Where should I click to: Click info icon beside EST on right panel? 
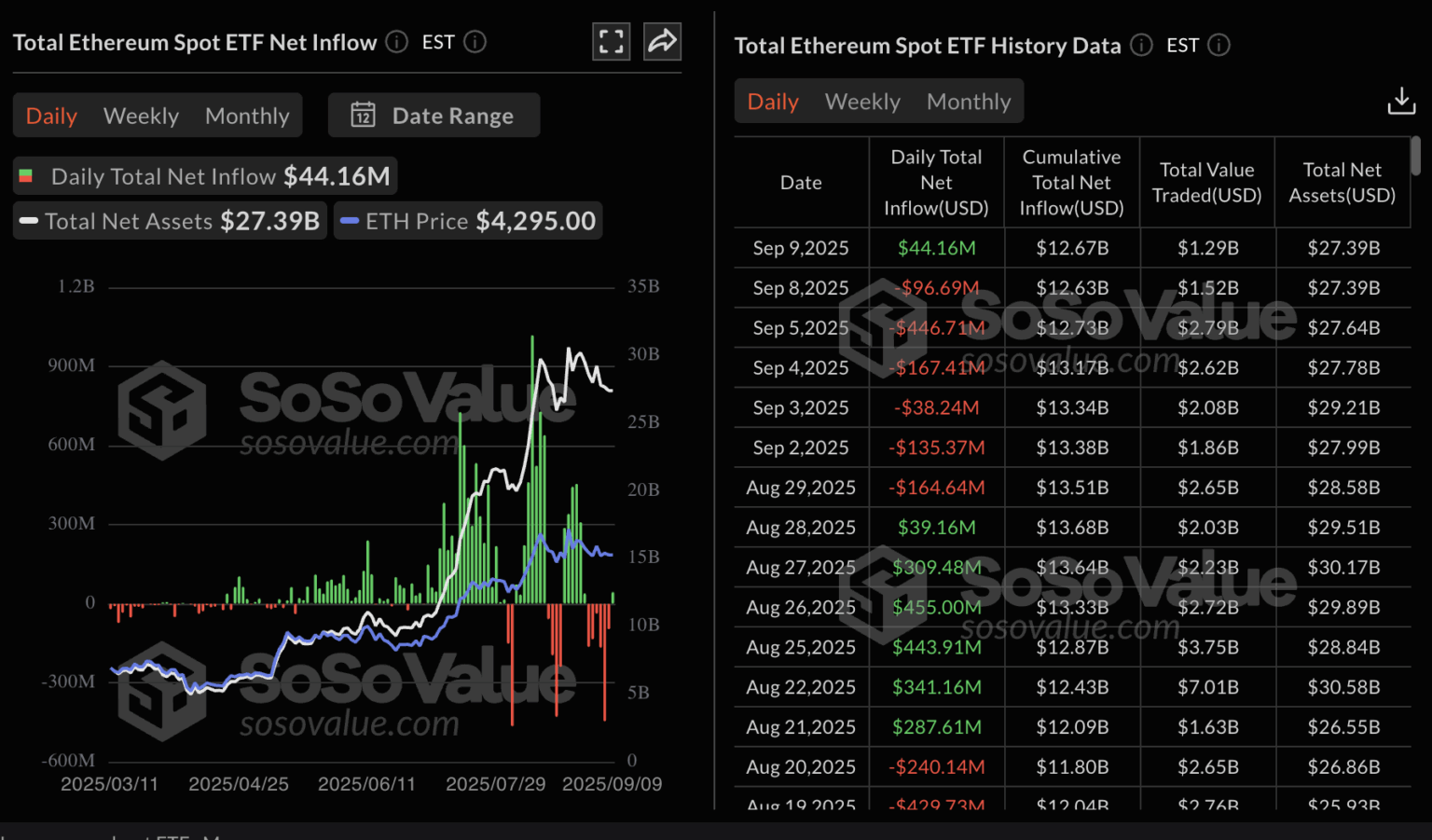tap(1220, 45)
